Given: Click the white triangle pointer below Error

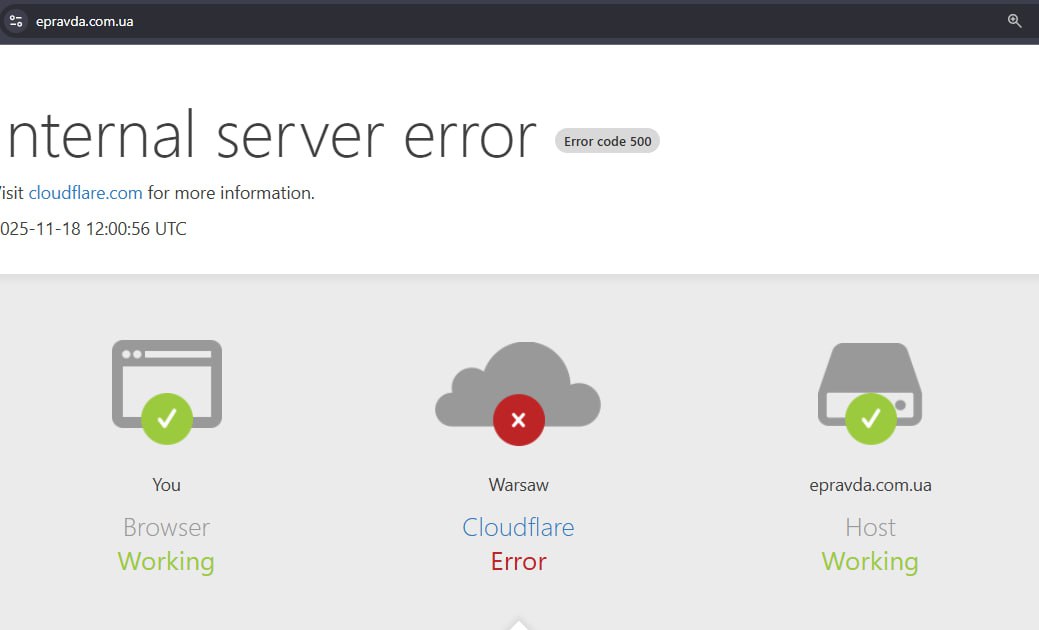Looking at the screenshot, I should (518, 625).
